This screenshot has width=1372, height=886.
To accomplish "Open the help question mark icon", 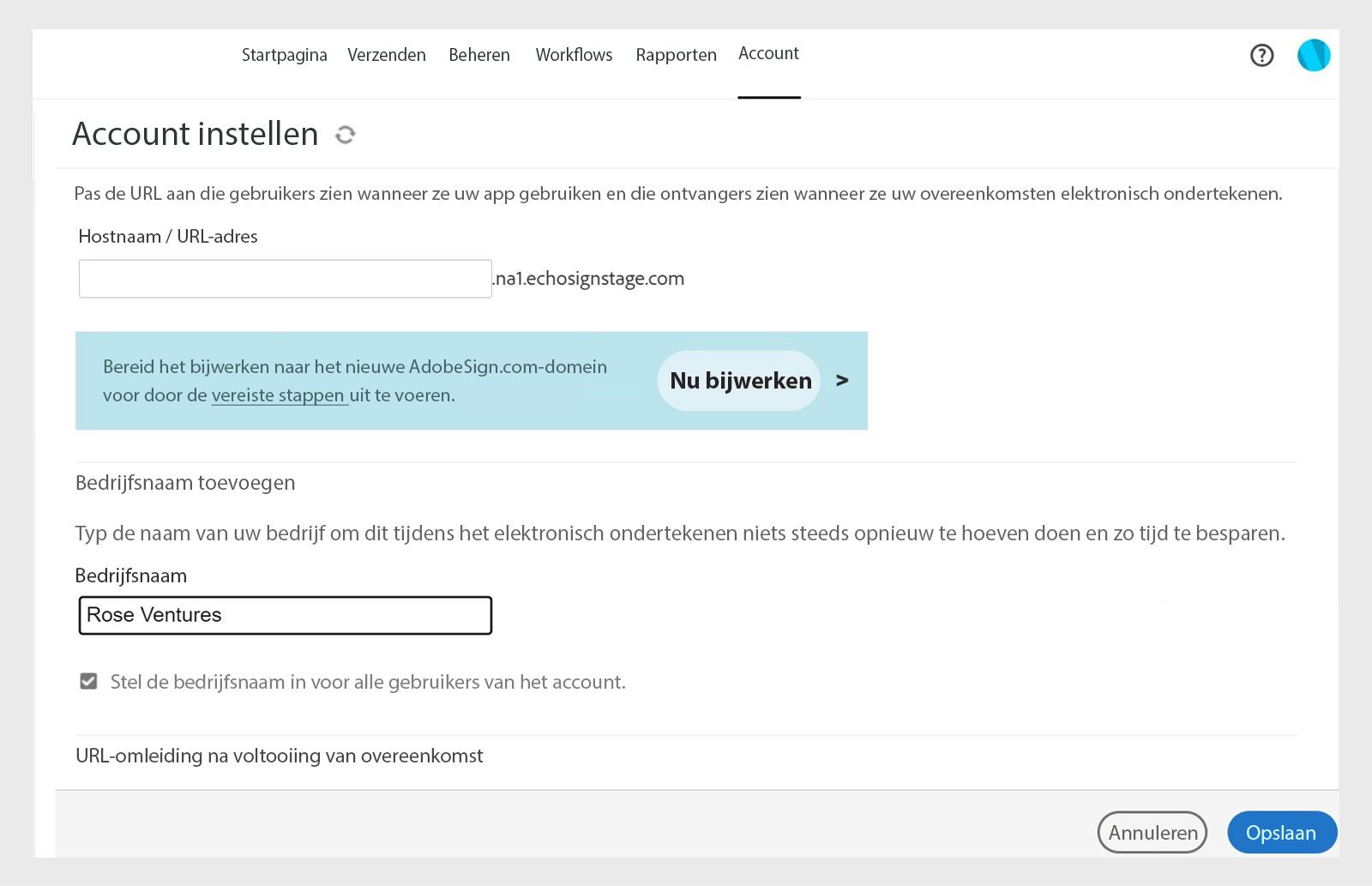I will click(x=1261, y=55).
